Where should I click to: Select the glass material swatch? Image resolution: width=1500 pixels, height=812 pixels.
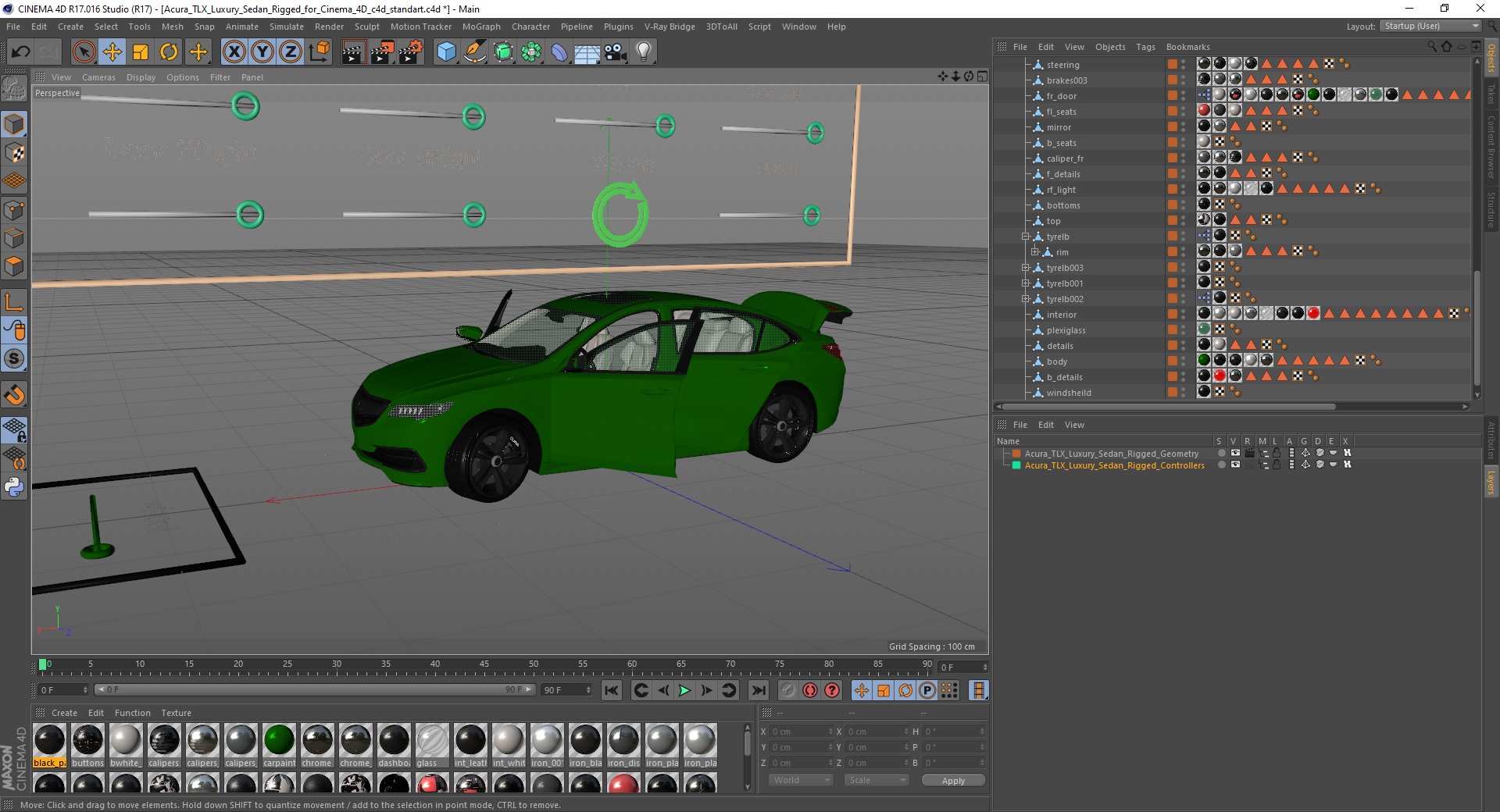[432, 746]
